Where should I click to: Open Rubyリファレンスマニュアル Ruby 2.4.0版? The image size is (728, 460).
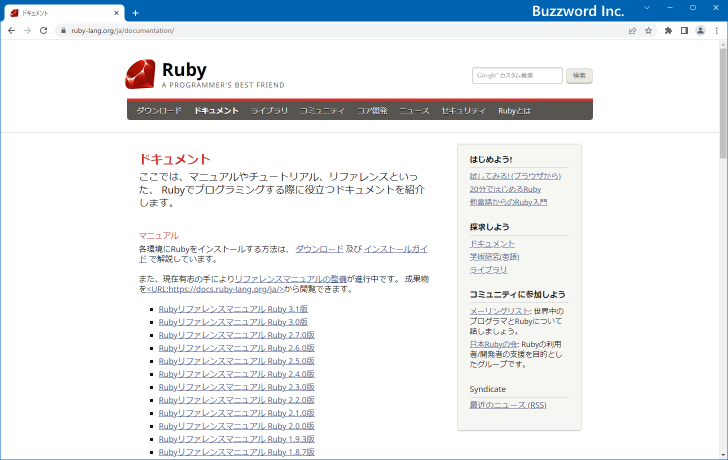pos(236,374)
